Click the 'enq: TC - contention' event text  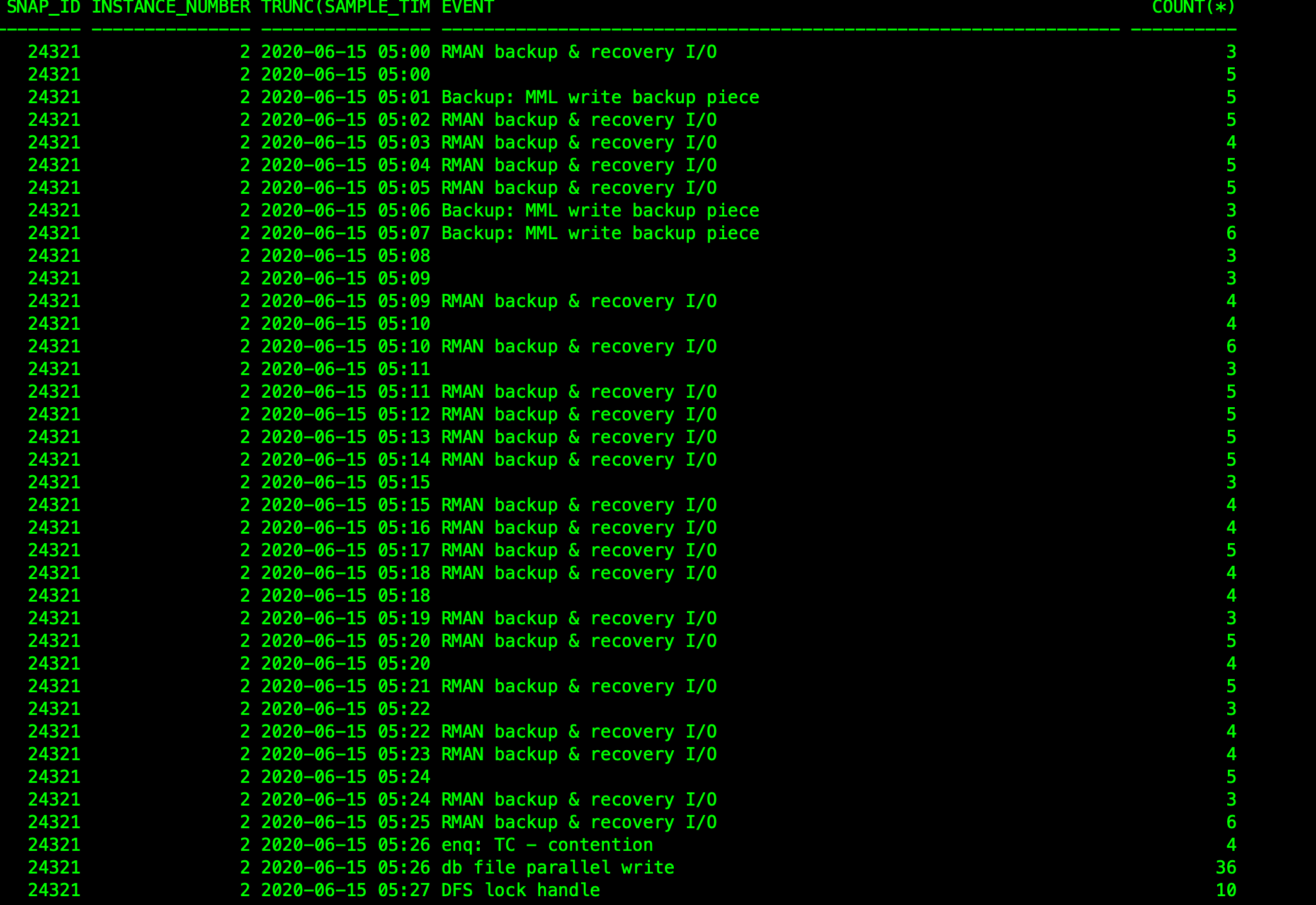[x=547, y=845]
